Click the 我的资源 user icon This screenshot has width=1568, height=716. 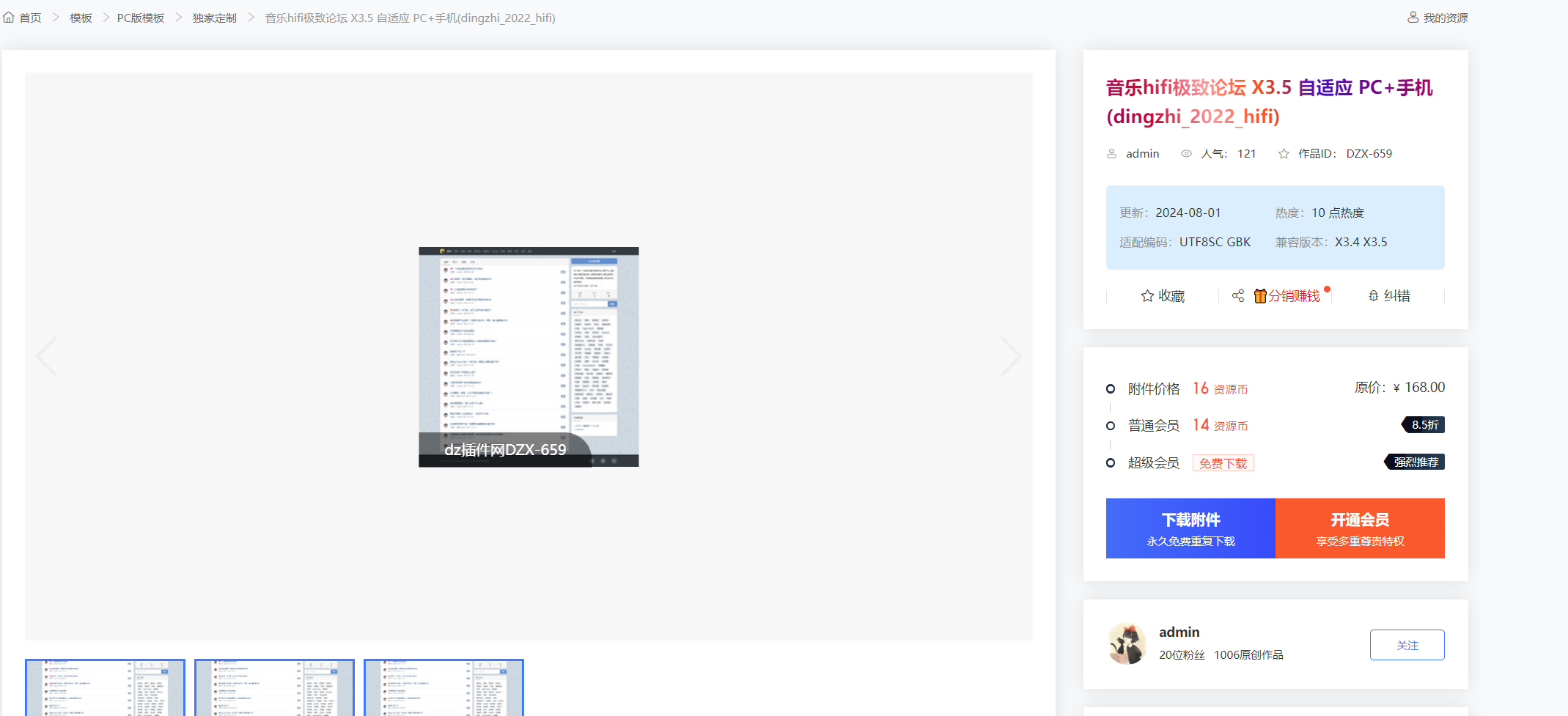(x=1413, y=17)
